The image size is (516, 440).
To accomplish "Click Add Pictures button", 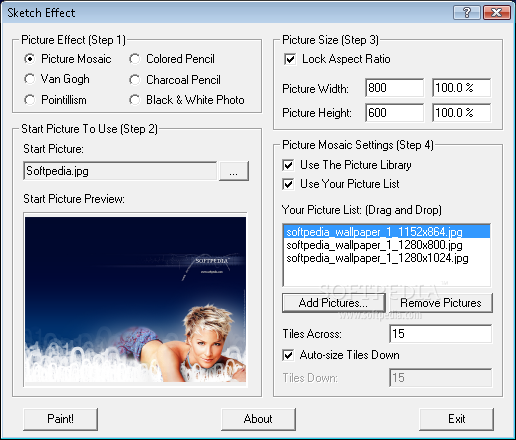I will 334,303.
